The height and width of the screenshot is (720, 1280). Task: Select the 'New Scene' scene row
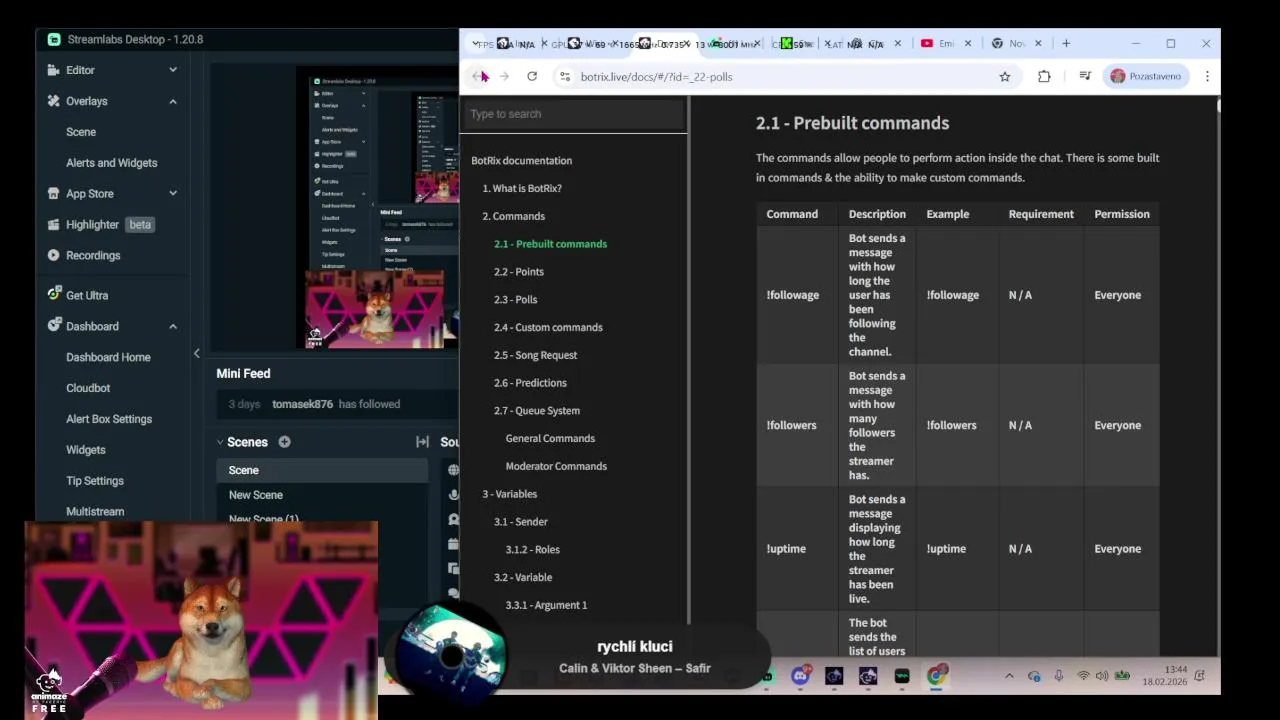click(x=322, y=495)
